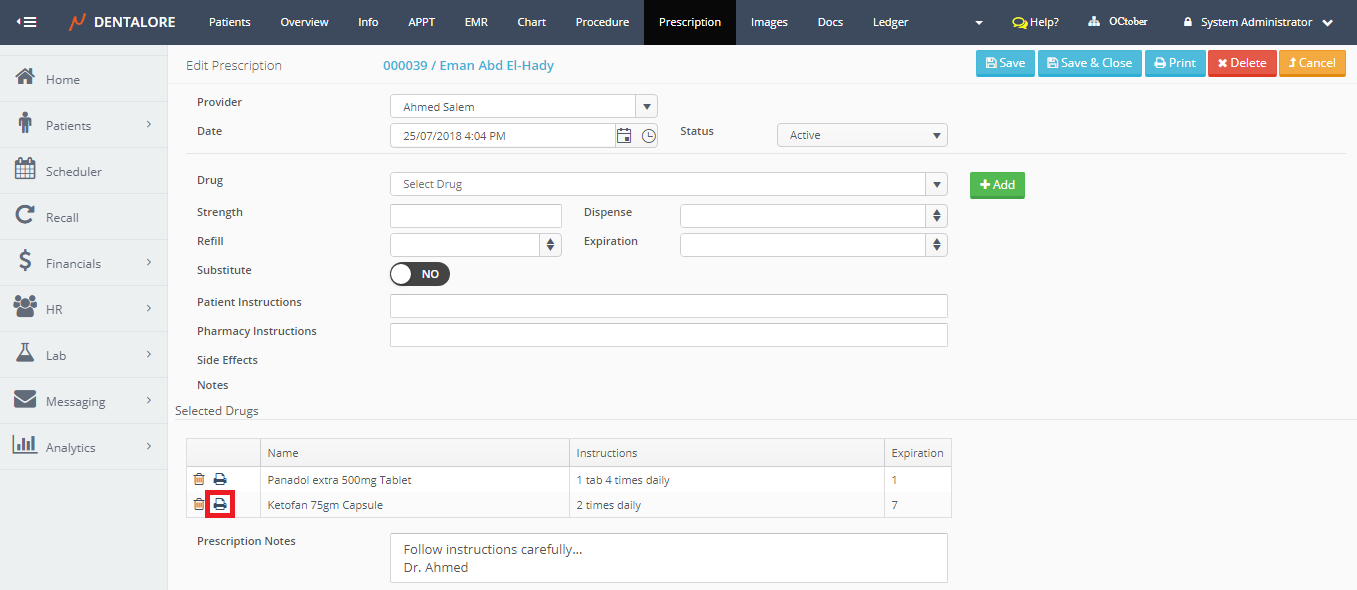
Task: Collapse sidebar with hamburger menu icon
Action: (27, 22)
